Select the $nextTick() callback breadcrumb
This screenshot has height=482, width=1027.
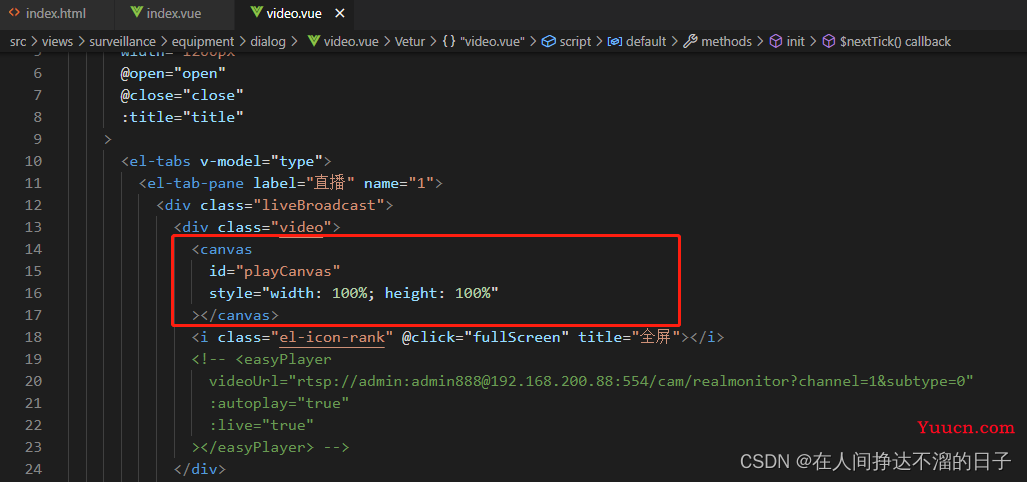pyautogui.click(x=895, y=41)
